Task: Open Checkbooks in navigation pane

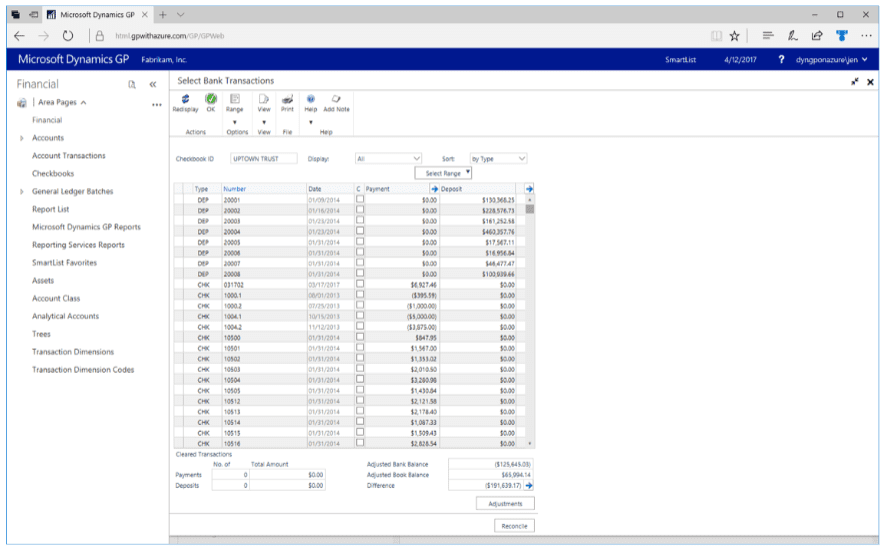Action: point(53,173)
